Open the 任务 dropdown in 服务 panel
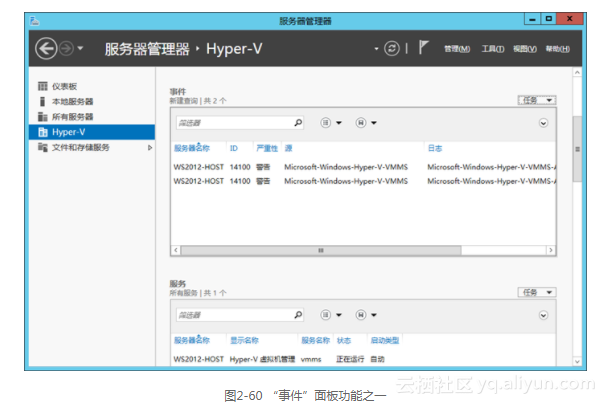This screenshot has width=606, height=405. point(537,293)
